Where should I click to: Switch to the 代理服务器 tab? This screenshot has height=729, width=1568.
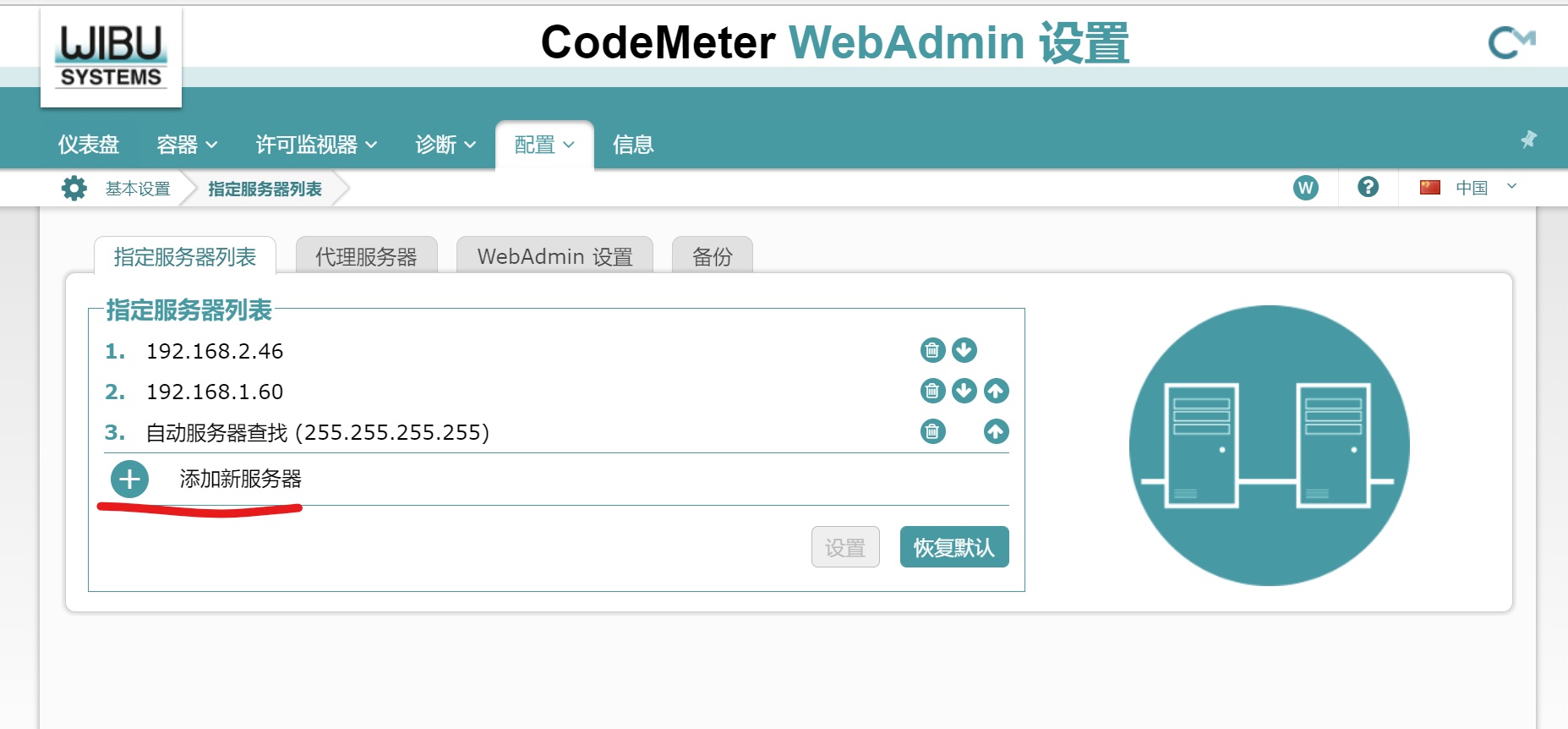tap(366, 256)
